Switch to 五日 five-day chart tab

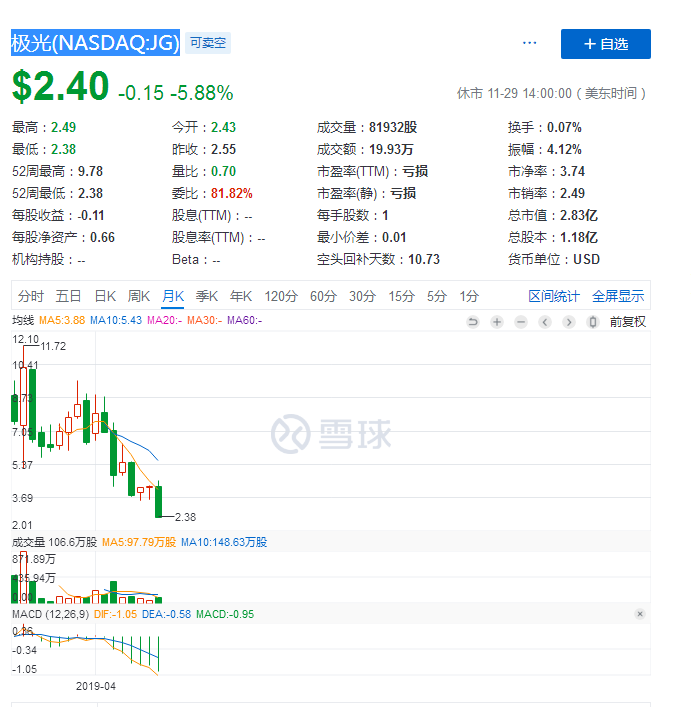click(x=68, y=296)
